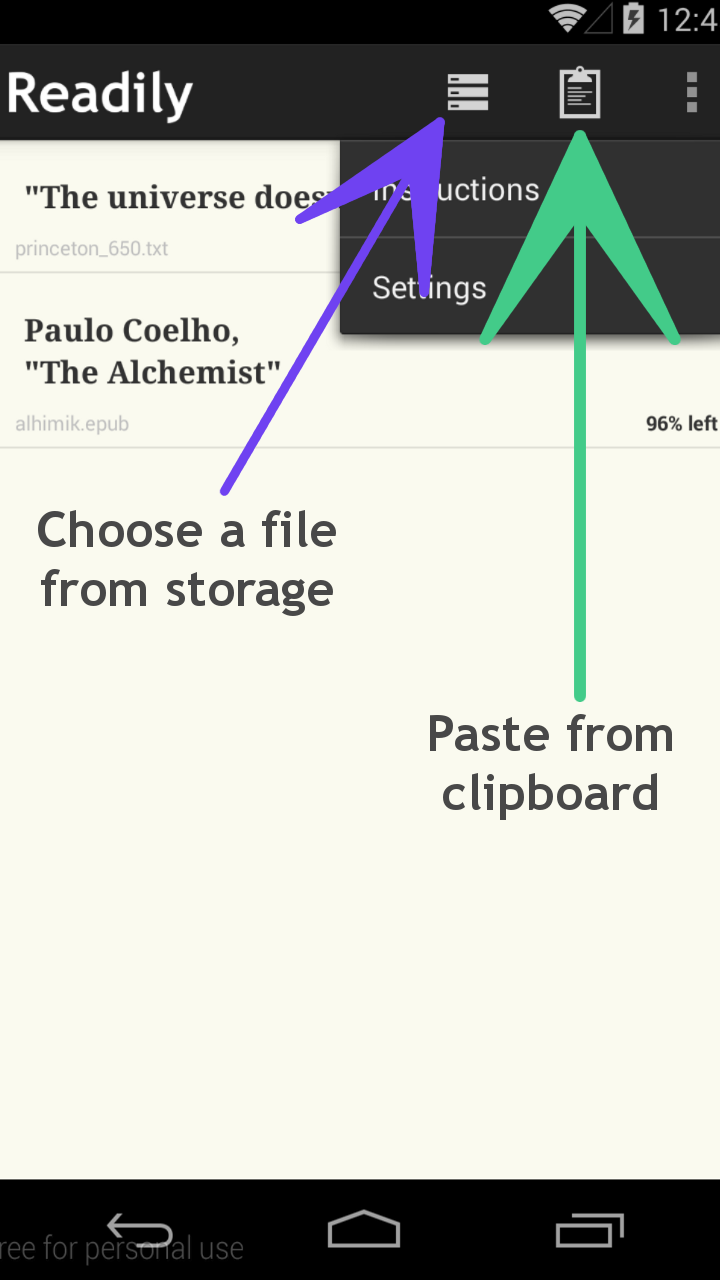Tap the princeton_650.txt filename label
720x1280 pixels.
[x=92, y=249]
